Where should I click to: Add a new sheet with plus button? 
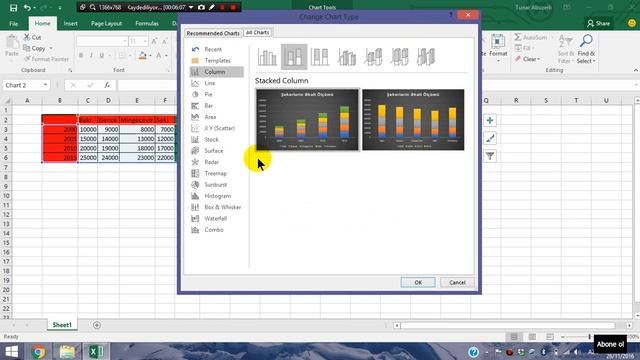97,325
